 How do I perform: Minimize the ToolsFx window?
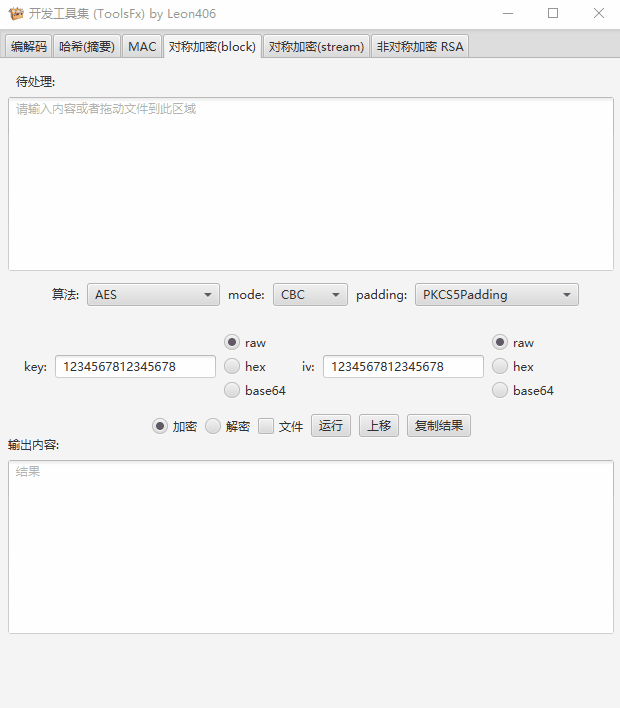click(x=508, y=14)
